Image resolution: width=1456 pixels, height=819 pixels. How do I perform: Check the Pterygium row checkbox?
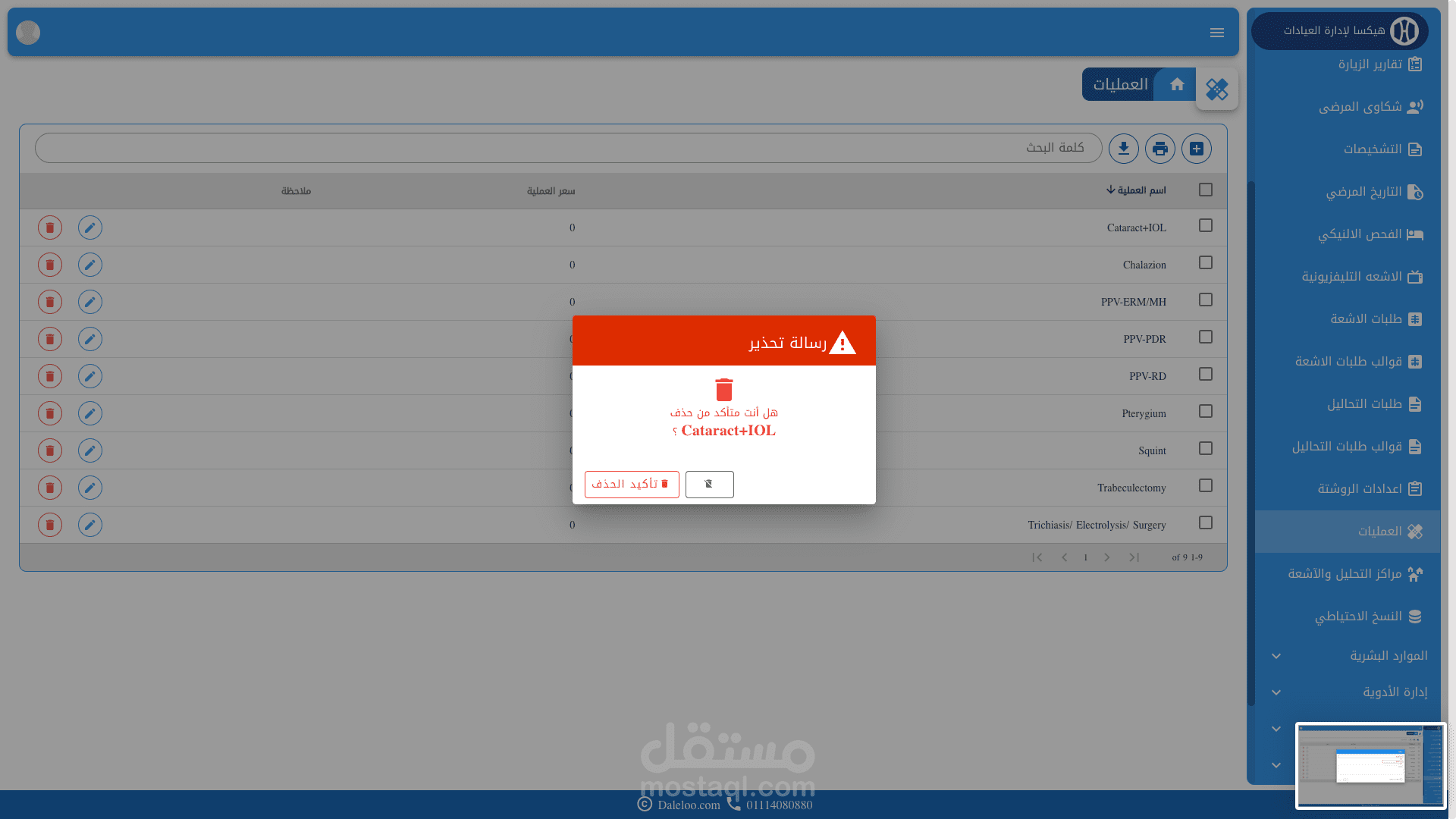coord(1206,411)
